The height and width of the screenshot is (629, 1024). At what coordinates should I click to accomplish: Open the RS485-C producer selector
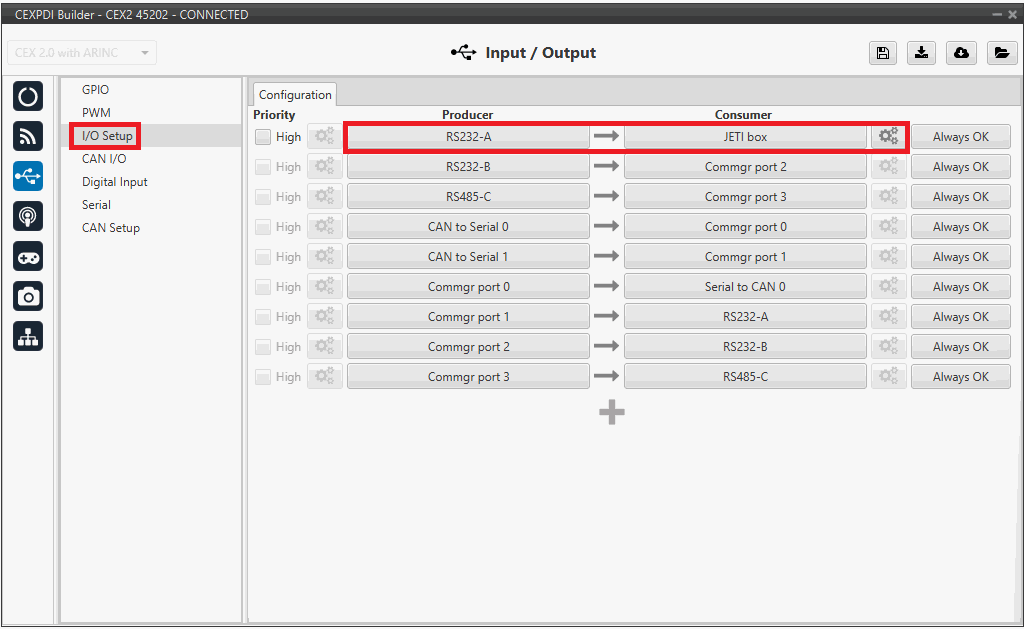(468, 197)
